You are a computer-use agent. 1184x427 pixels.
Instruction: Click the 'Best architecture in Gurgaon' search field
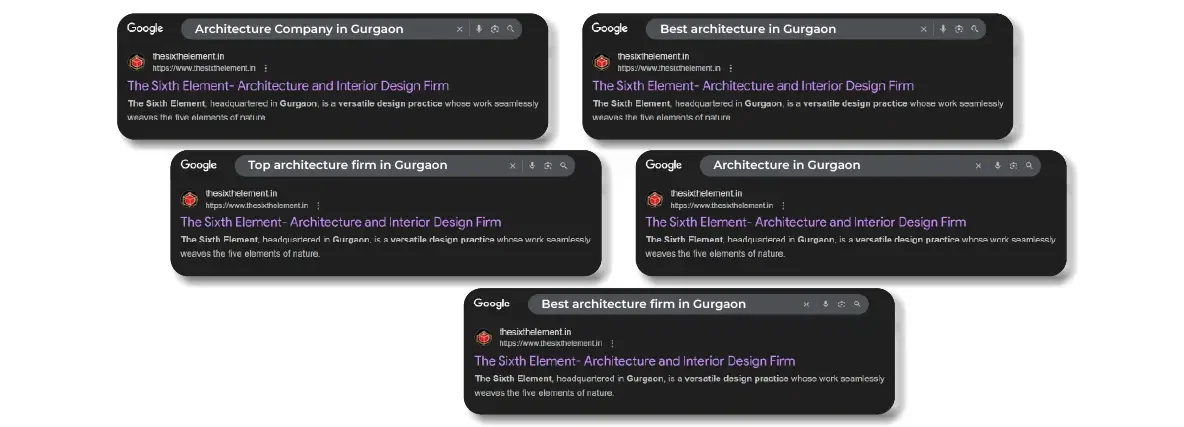coord(816,29)
